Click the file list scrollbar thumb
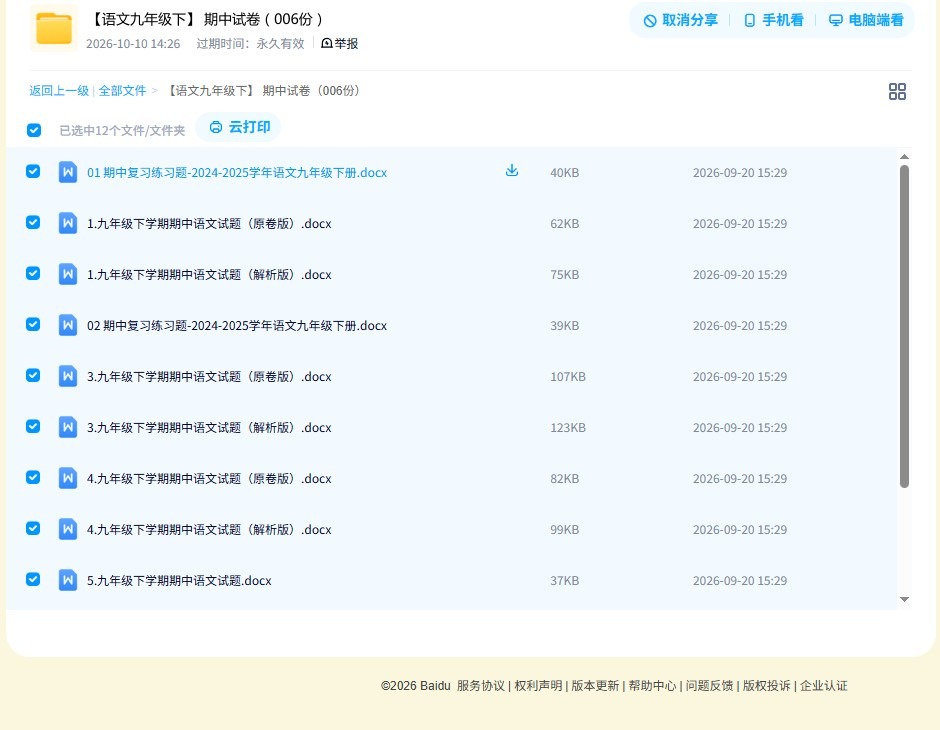Screen dimensions: 940x730 click(904, 327)
